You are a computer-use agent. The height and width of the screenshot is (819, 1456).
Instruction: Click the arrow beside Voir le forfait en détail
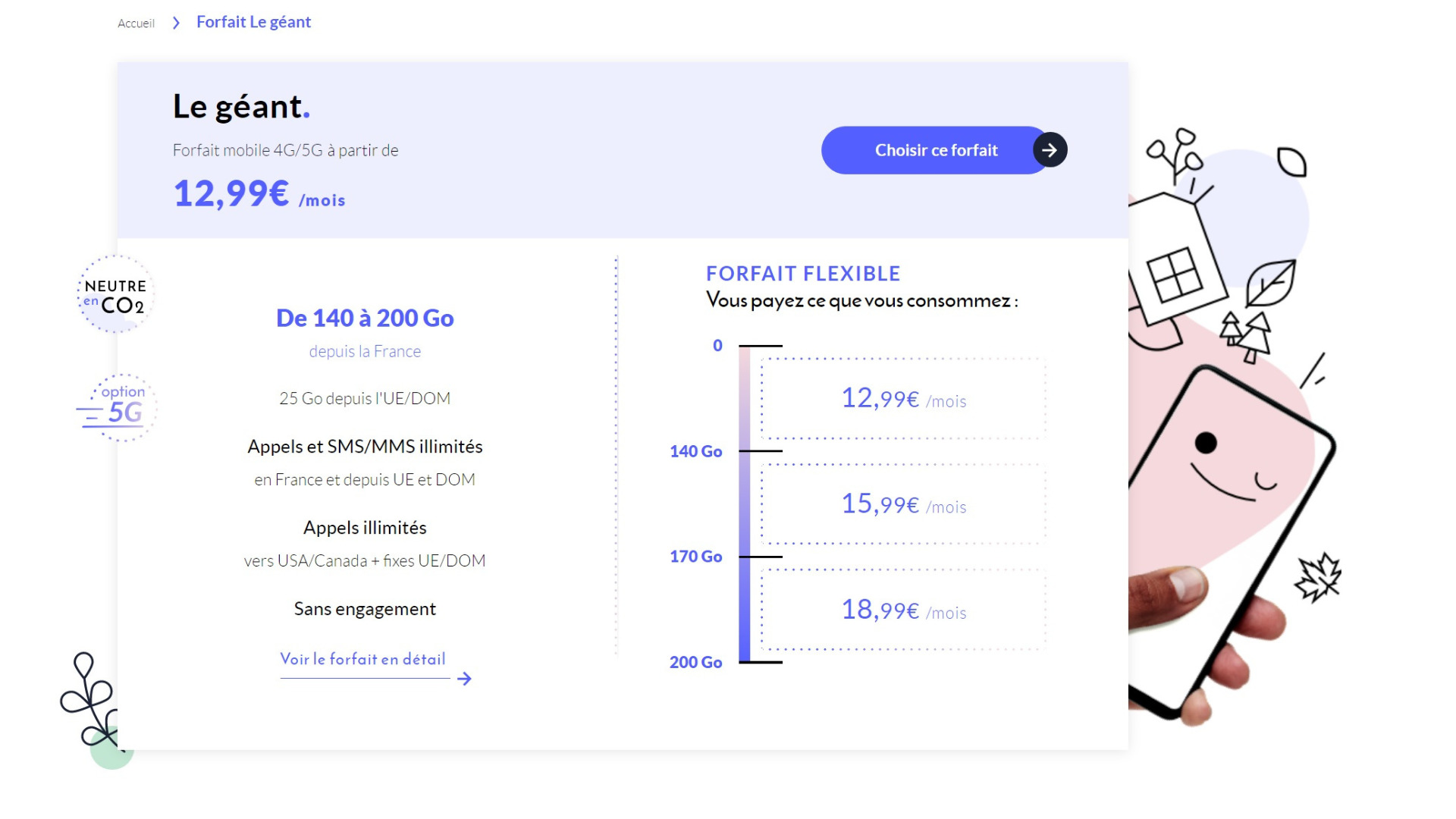(x=464, y=679)
